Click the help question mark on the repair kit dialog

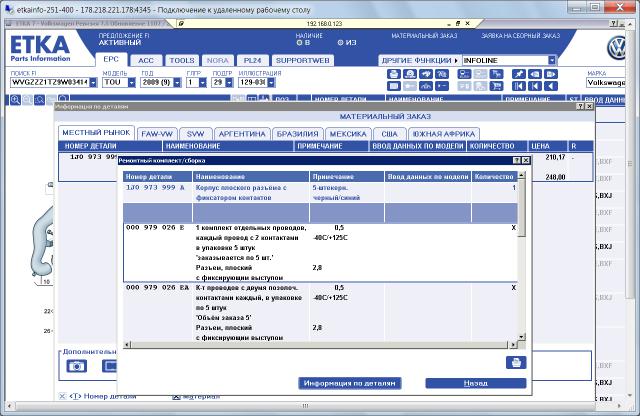pos(517,160)
